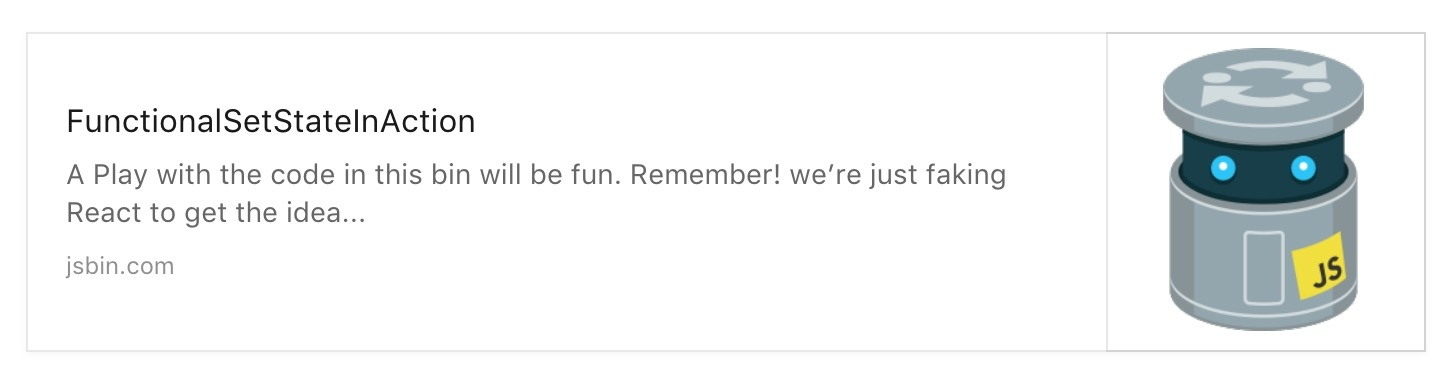Click the robot's right blue eye

[x=1303, y=168]
